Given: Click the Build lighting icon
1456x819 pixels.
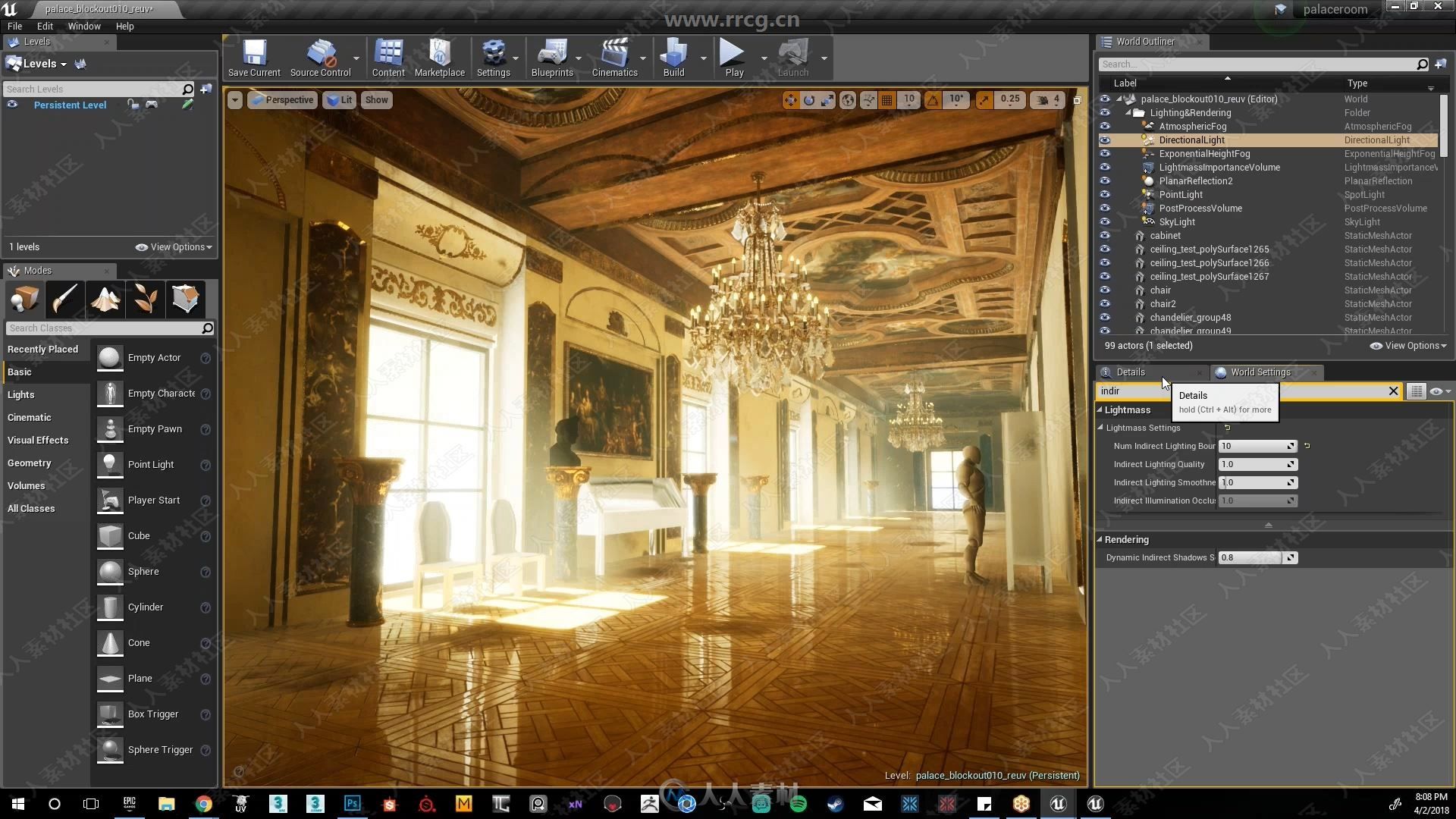Looking at the screenshot, I should click(673, 58).
